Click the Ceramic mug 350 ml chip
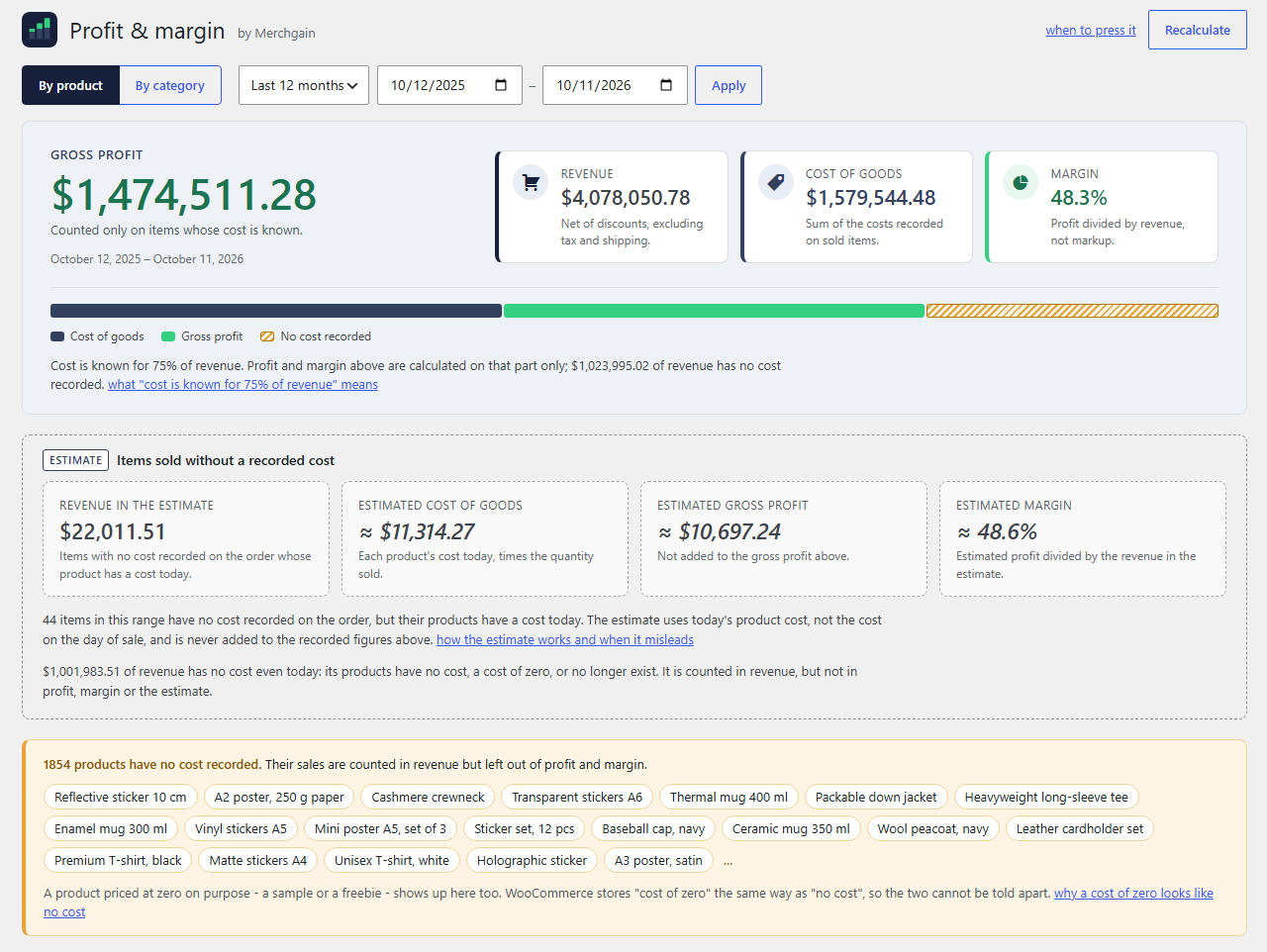Screen dimensions: 1267x952 791,829
